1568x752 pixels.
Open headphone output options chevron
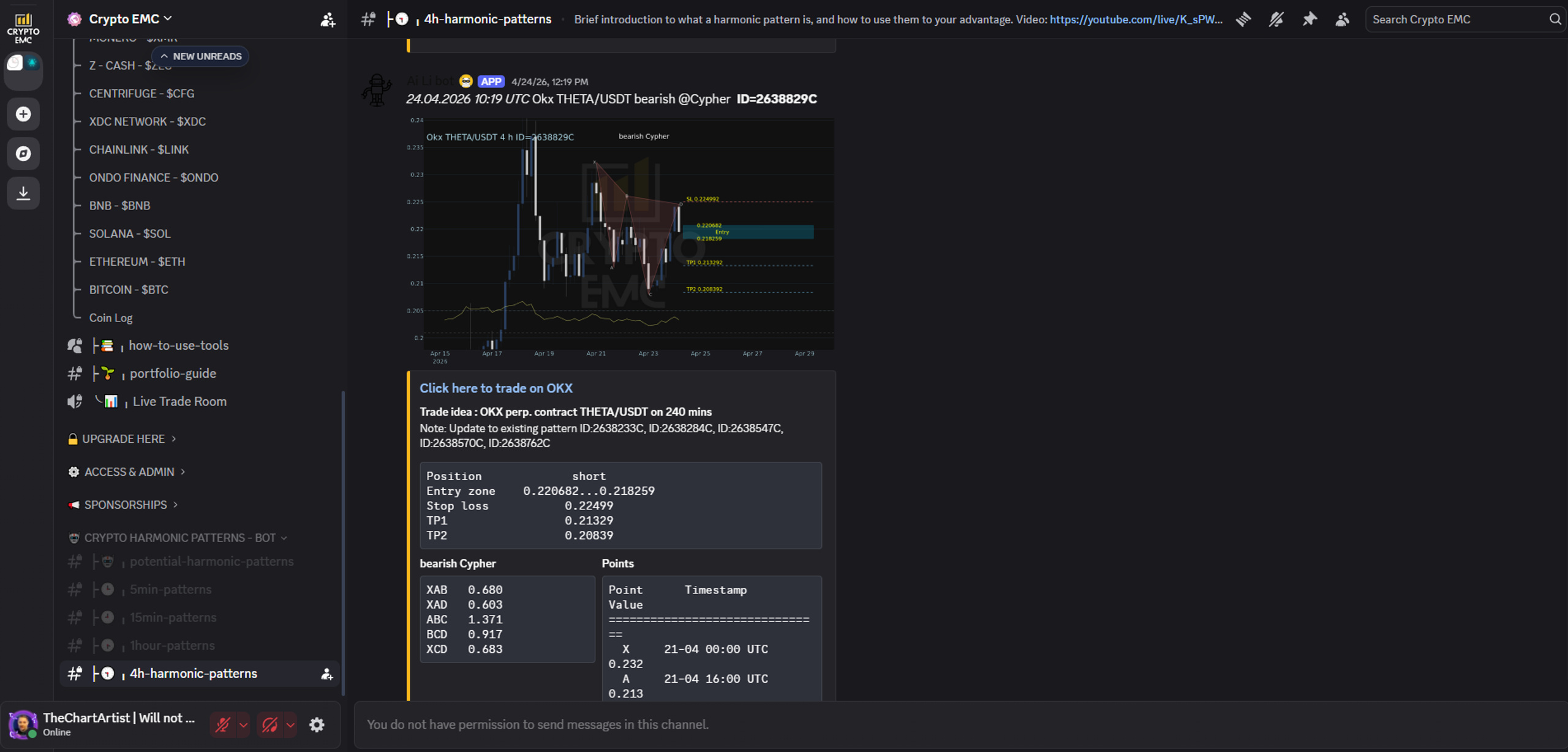[290, 725]
